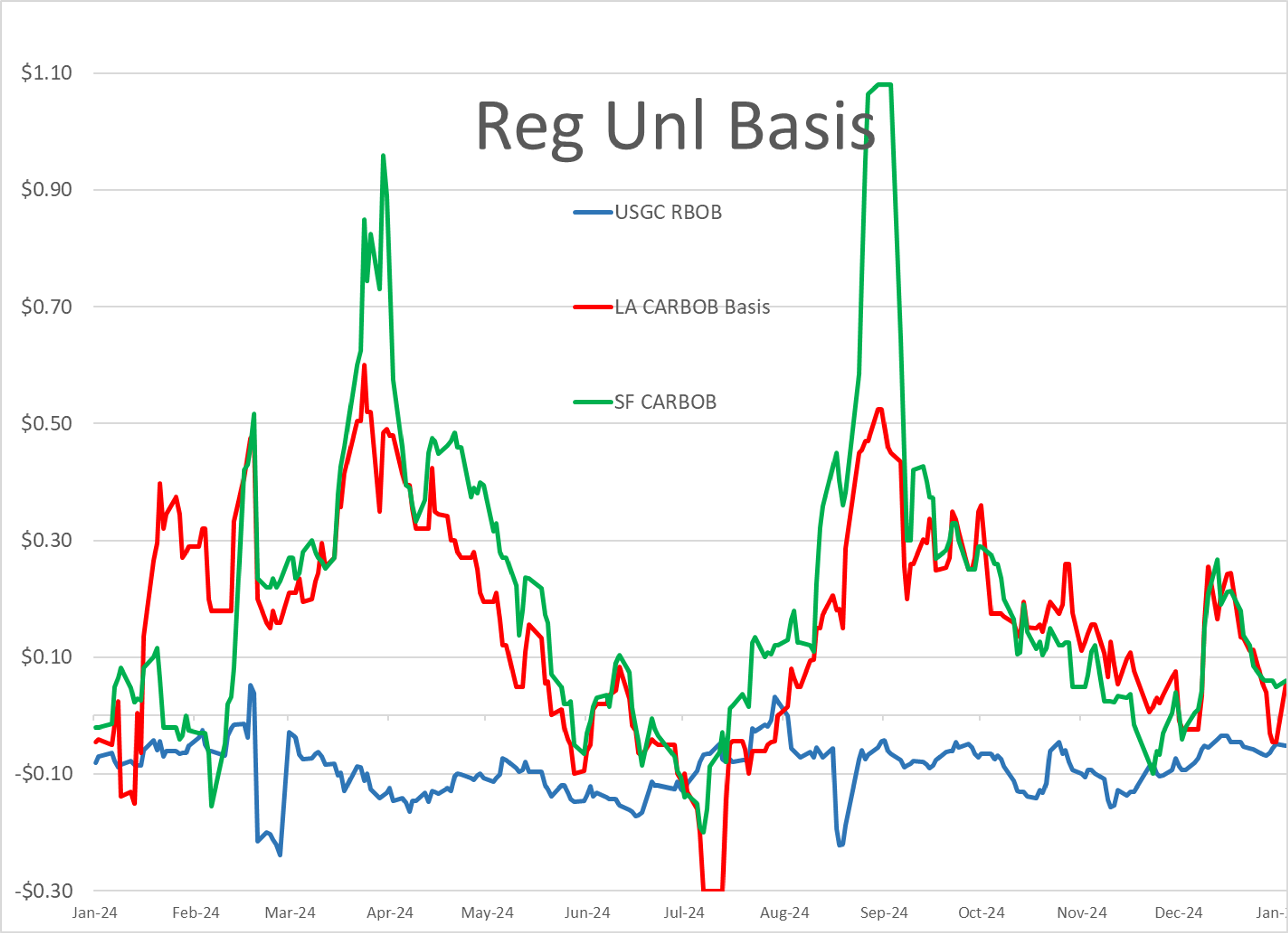
Task: Click the SF CARBOB legend label
Action: pyautogui.click(x=665, y=402)
